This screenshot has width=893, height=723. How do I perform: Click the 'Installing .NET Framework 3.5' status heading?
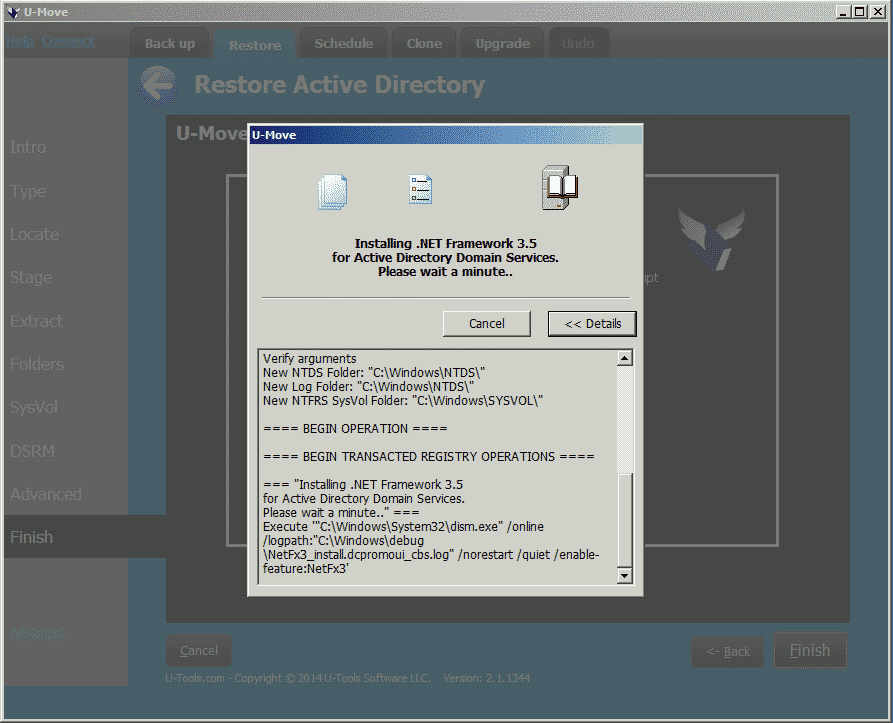pyautogui.click(x=445, y=244)
